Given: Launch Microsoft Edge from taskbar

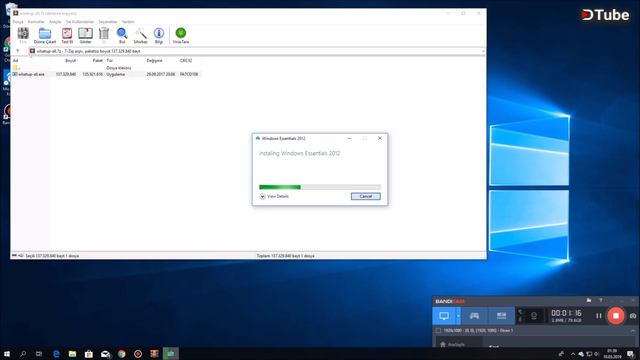Looking at the screenshot, I should click(x=56, y=354).
